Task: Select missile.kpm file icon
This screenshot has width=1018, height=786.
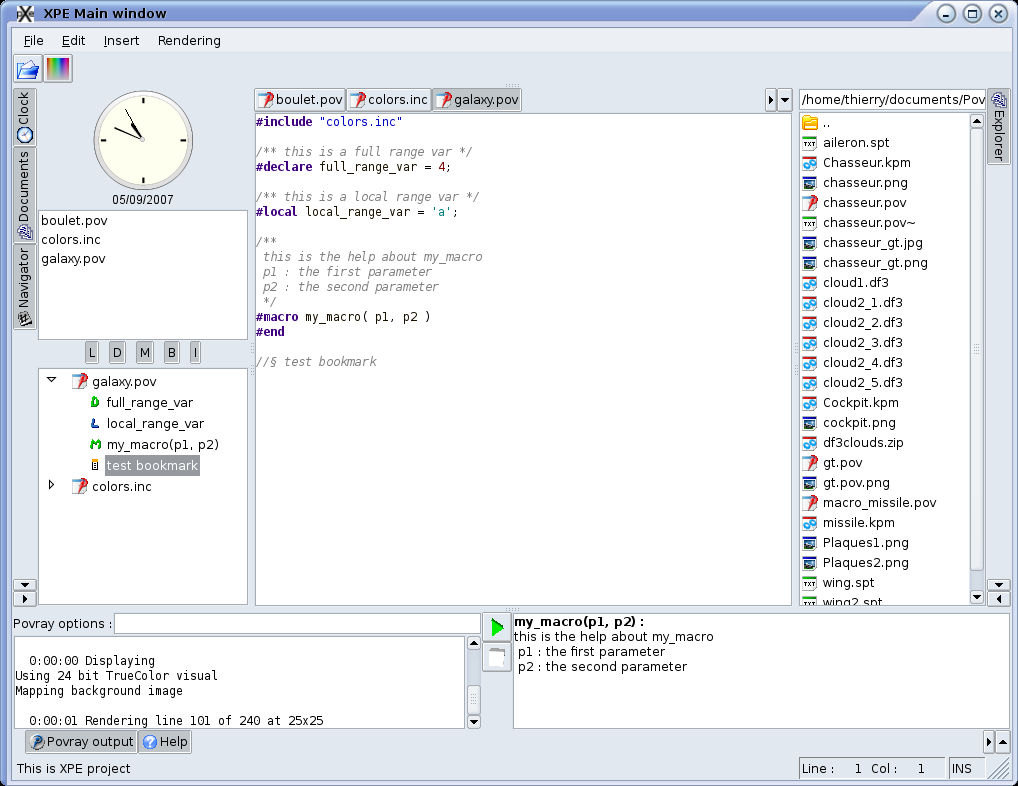Action: [810, 523]
